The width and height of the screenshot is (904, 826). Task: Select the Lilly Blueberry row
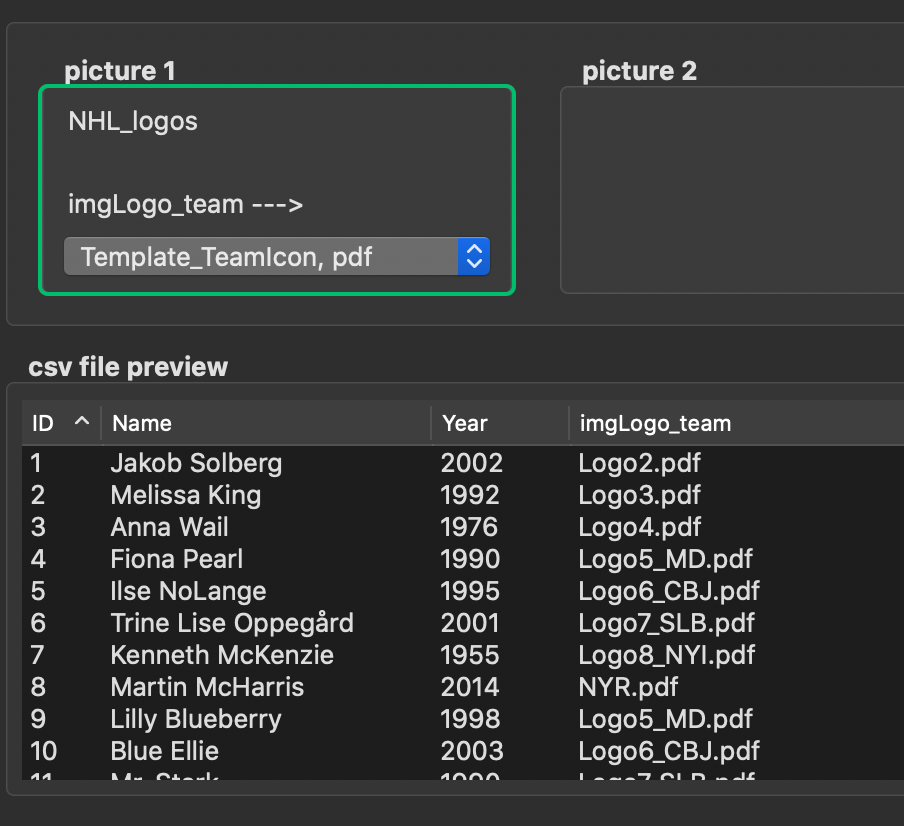pyautogui.click(x=463, y=719)
